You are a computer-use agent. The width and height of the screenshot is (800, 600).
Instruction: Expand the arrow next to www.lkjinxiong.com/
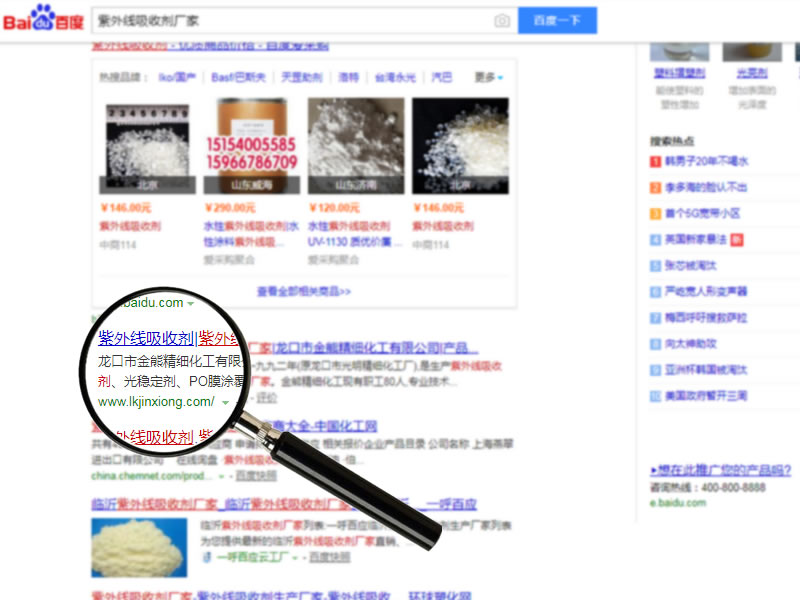point(225,403)
